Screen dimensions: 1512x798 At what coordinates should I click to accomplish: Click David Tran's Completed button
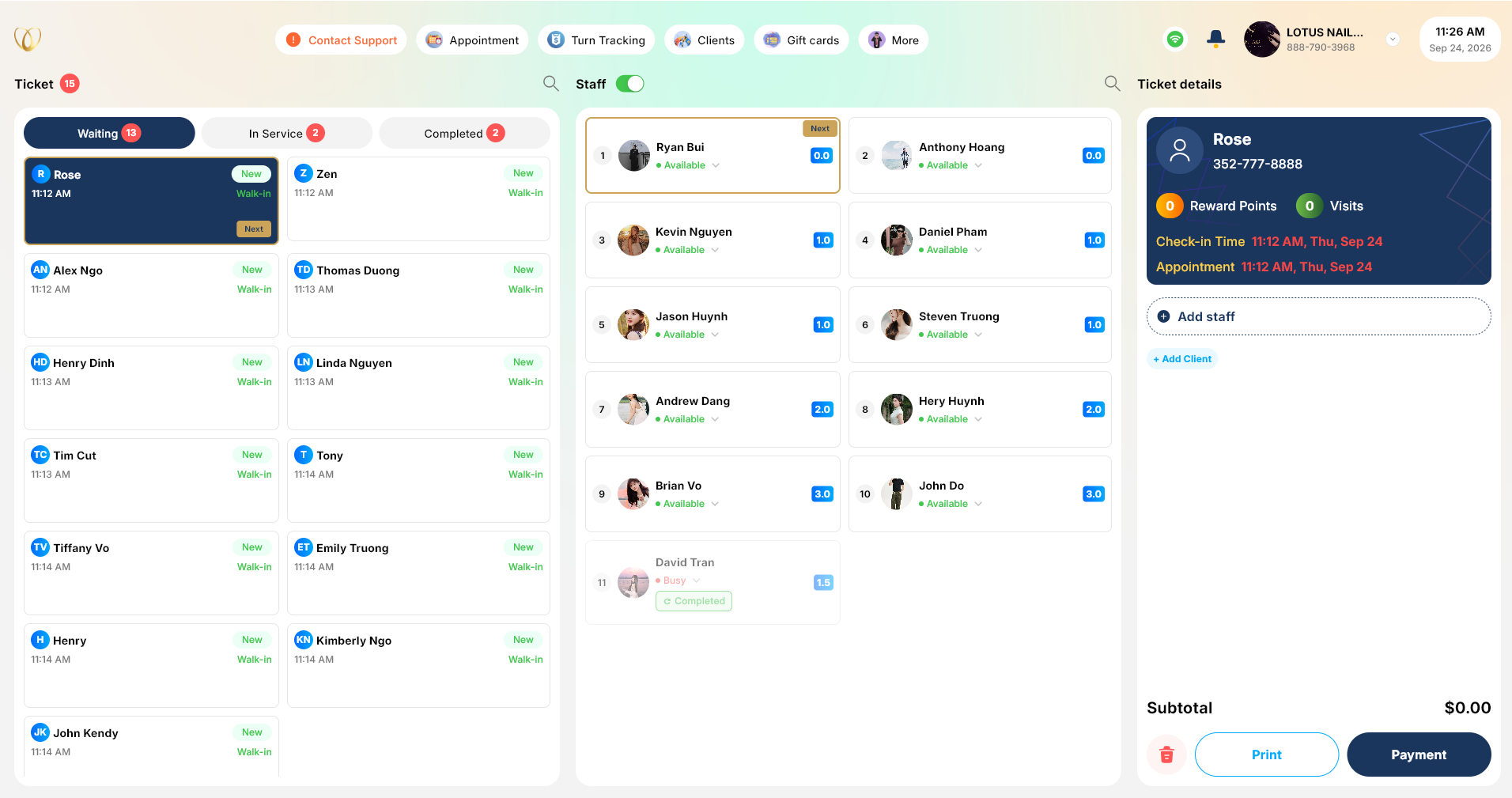[694, 601]
